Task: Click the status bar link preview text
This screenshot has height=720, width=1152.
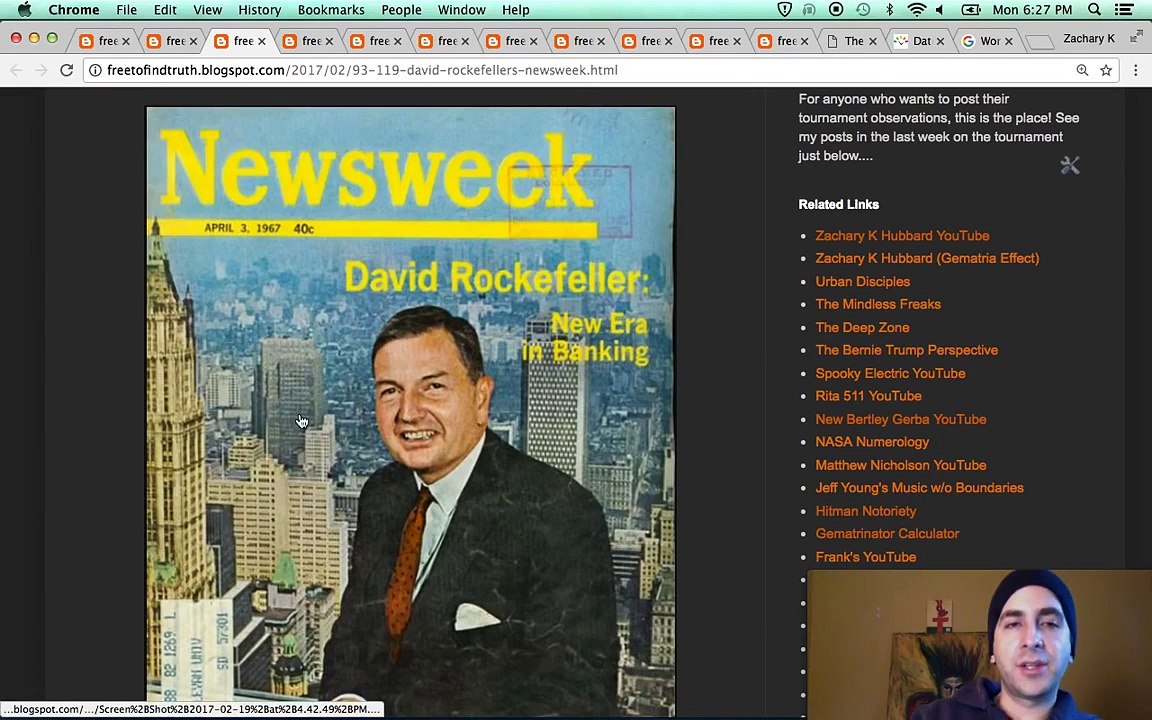Action: pyautogui.click(x=192, y=710)
